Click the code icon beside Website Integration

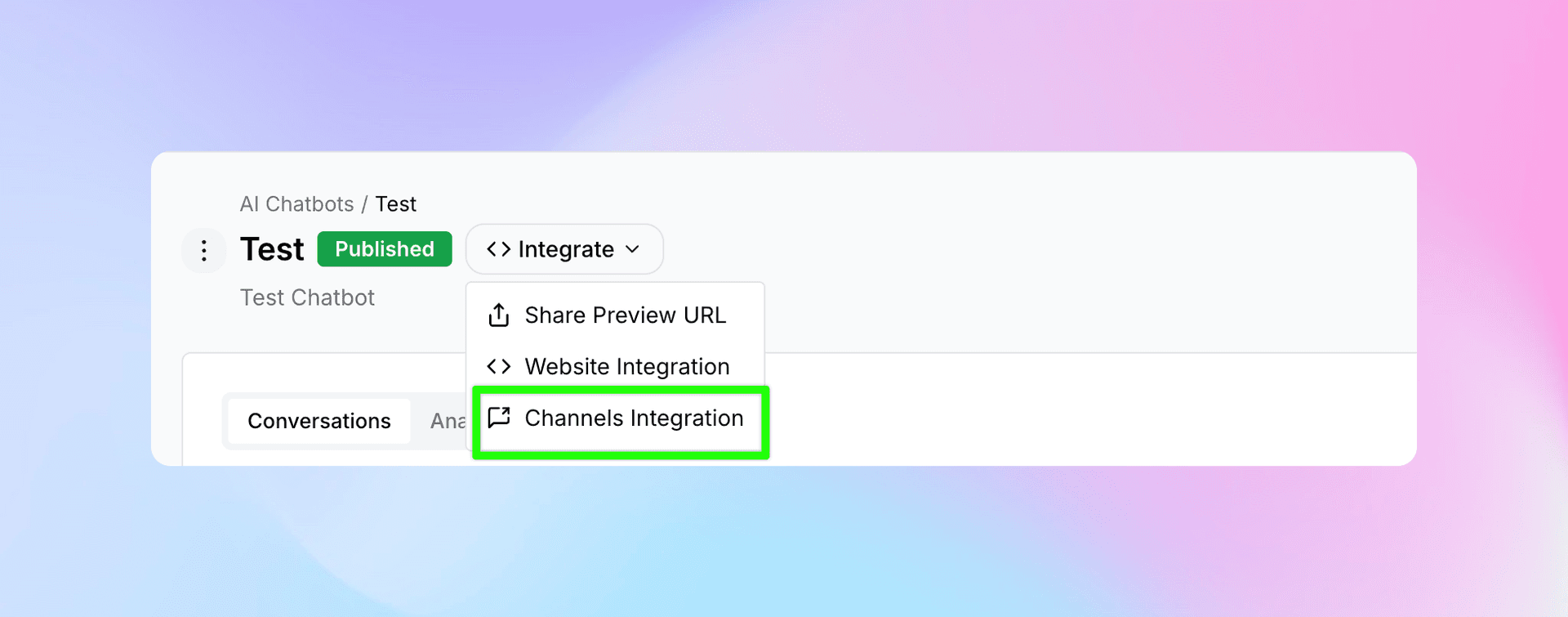498,366
